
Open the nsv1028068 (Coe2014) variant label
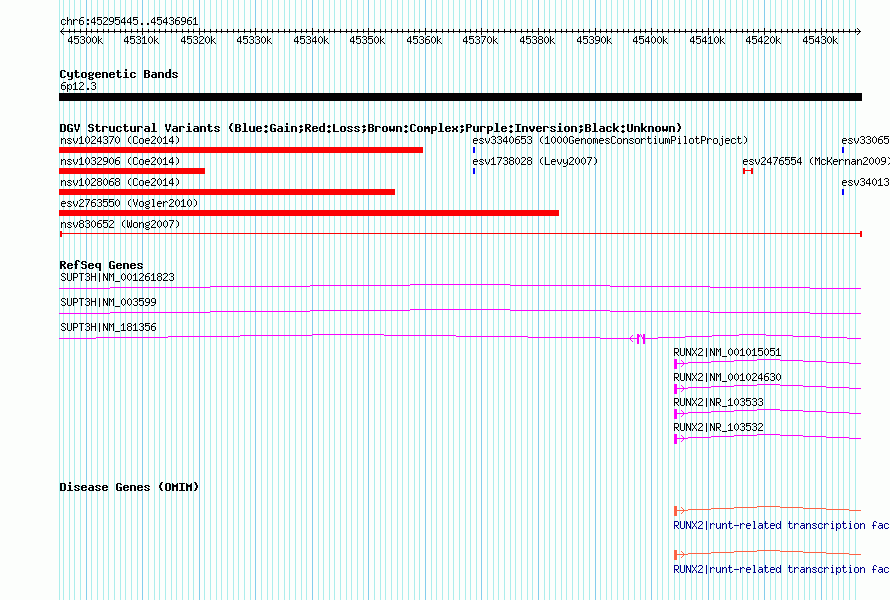click(120, 182)
